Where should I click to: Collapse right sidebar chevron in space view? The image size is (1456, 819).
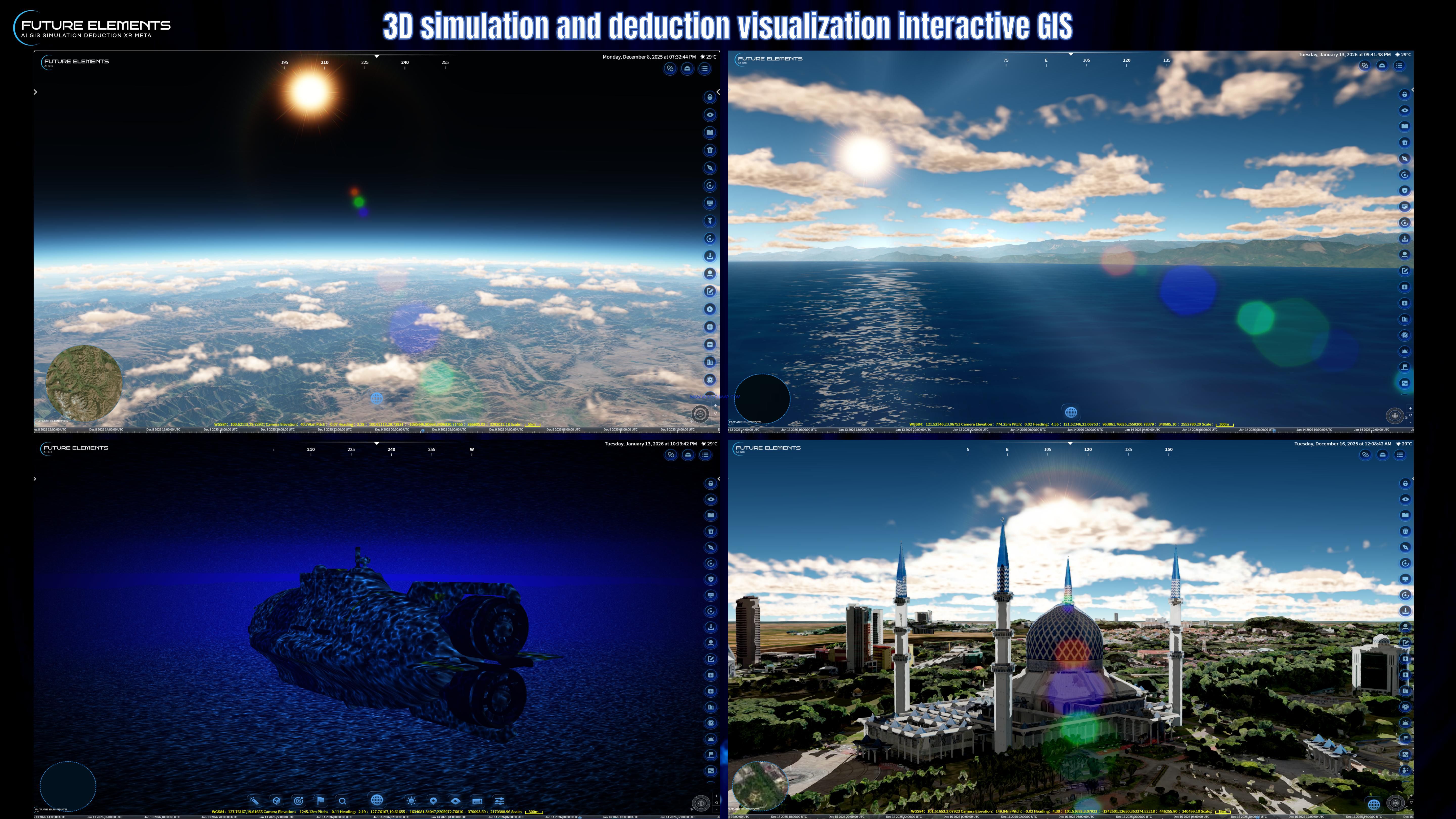(718, 92)
